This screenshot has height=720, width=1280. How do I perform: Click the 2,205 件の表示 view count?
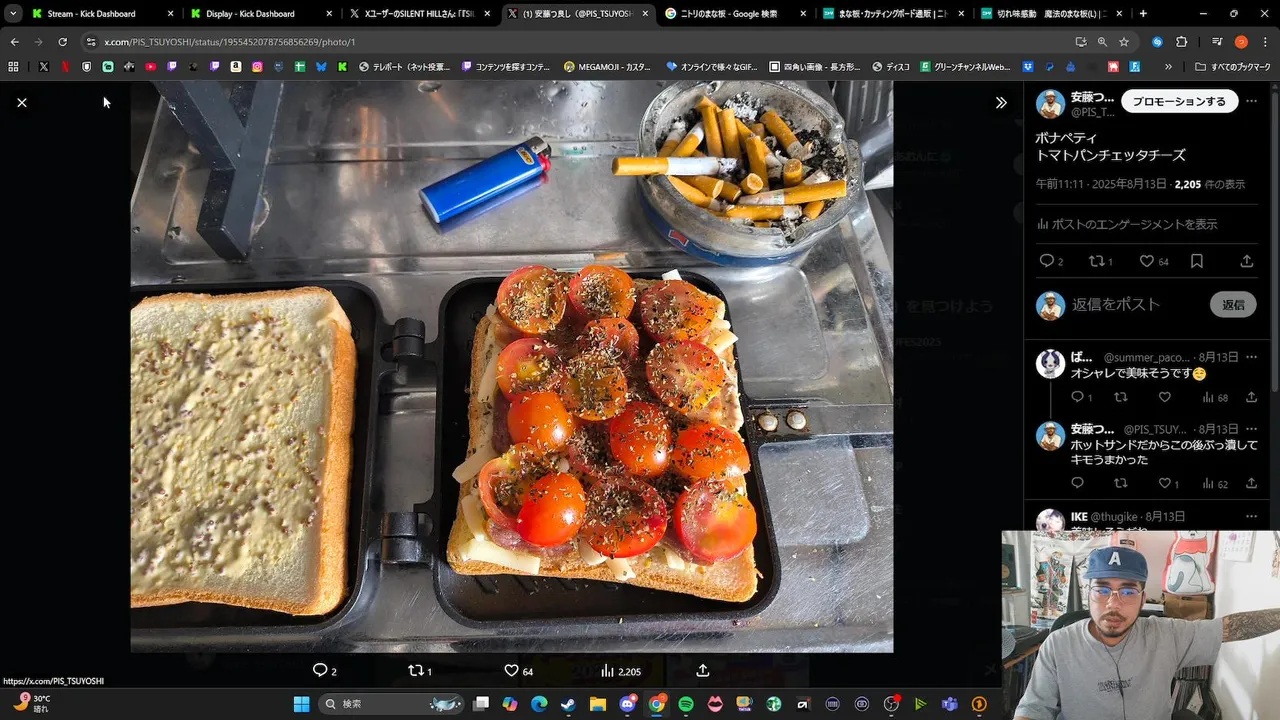[x=1209, y=184]
